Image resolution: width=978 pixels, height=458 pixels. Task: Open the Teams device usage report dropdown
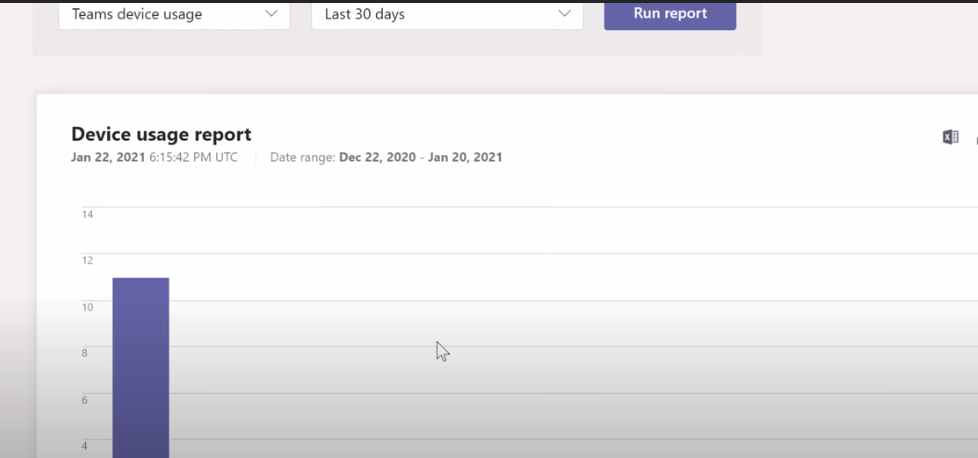[x=174, y=14]
